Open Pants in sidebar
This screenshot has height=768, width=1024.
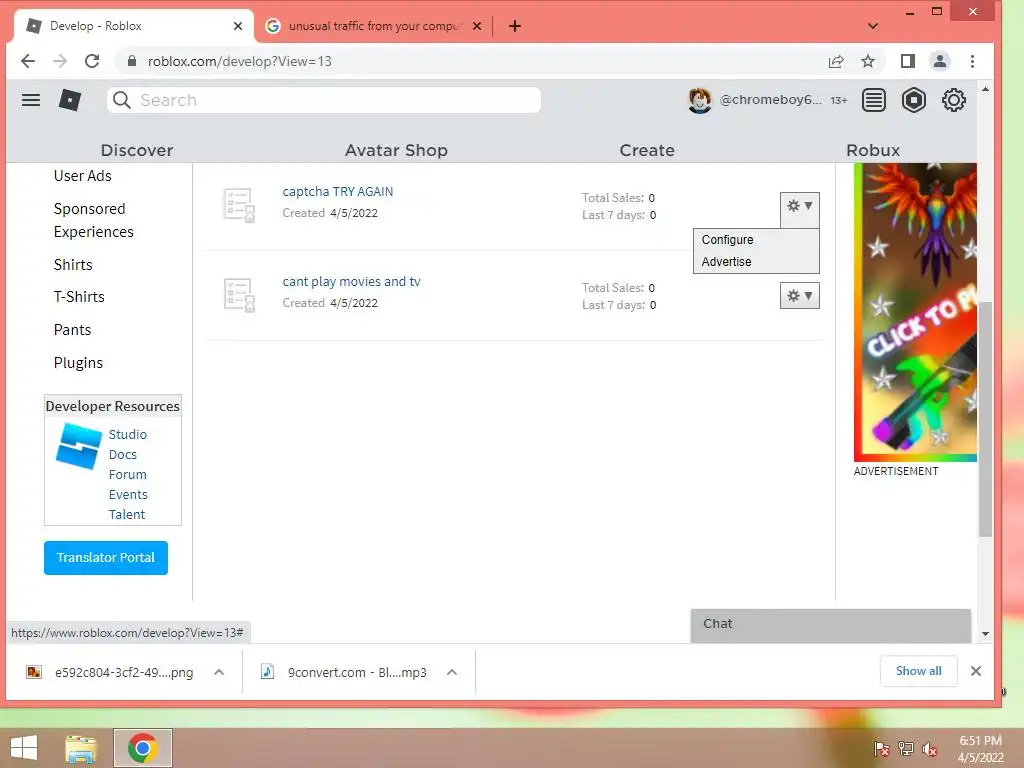coord(72,330)
